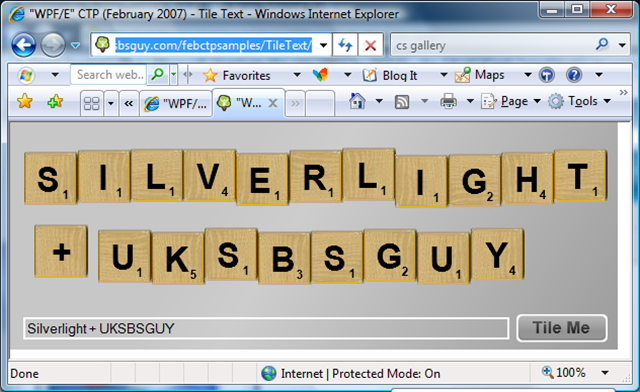The height and width of the screenshot is (392, 640).
Task: Click the Tile Me button
Action: (562, 328)
